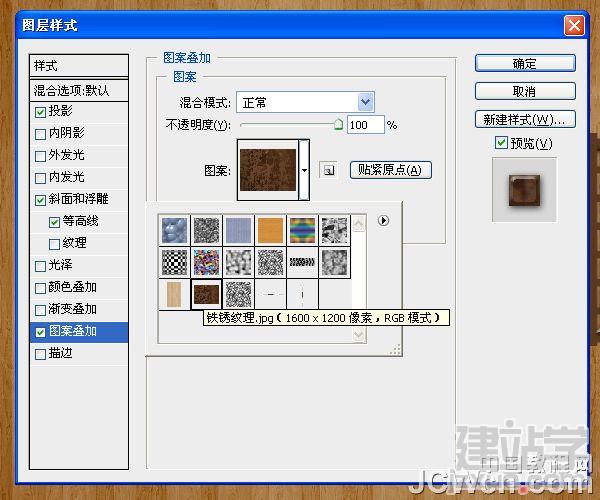Toggle the 等高线 contour checkbox

click(x=54, y=222)
